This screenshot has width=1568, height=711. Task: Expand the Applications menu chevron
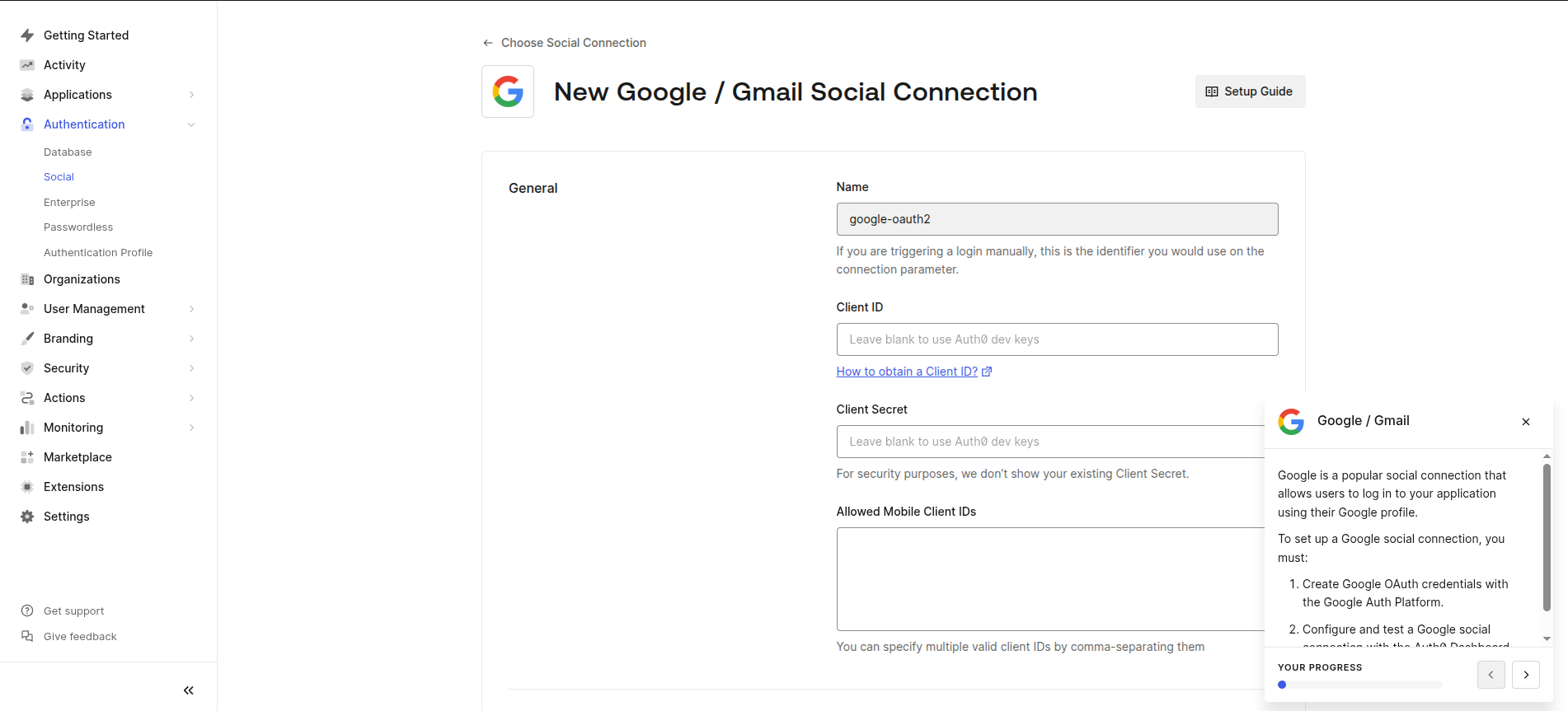coord(191,95)
